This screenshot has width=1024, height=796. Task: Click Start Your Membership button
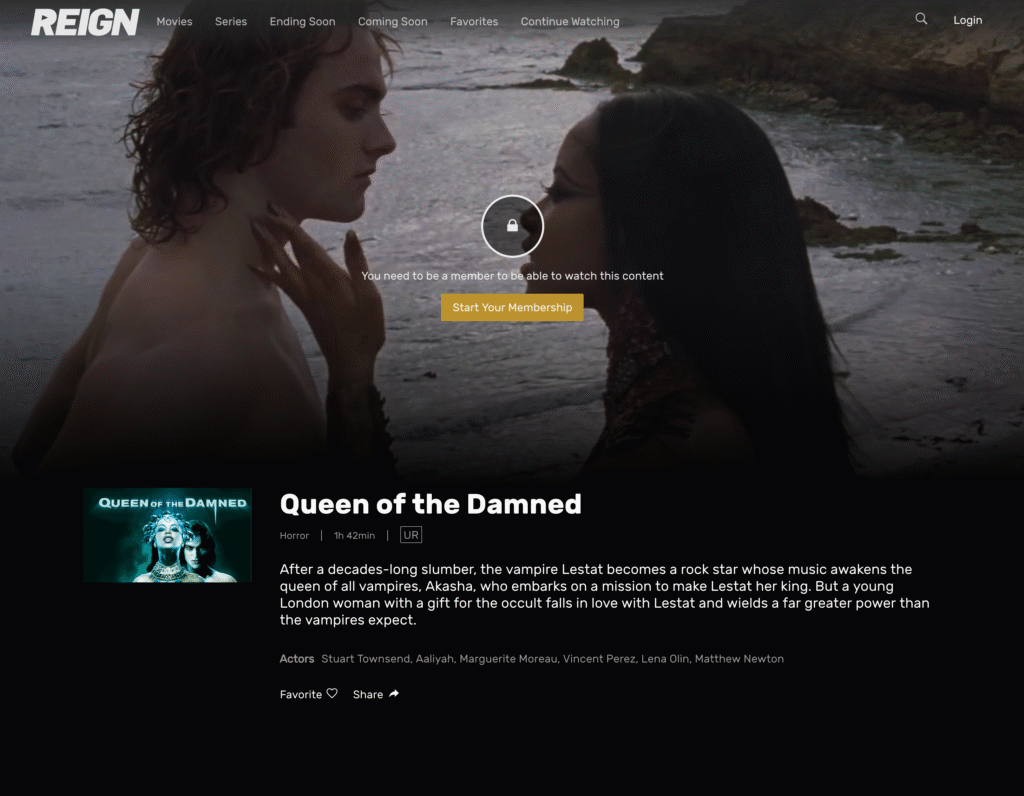pyautogui.click(x=512, y=308)
